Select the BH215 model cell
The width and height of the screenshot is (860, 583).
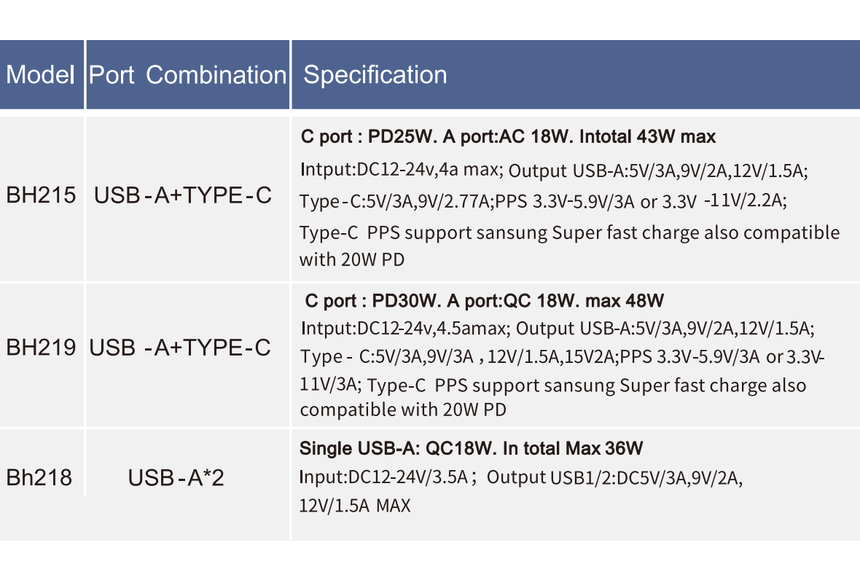point(41,195)
